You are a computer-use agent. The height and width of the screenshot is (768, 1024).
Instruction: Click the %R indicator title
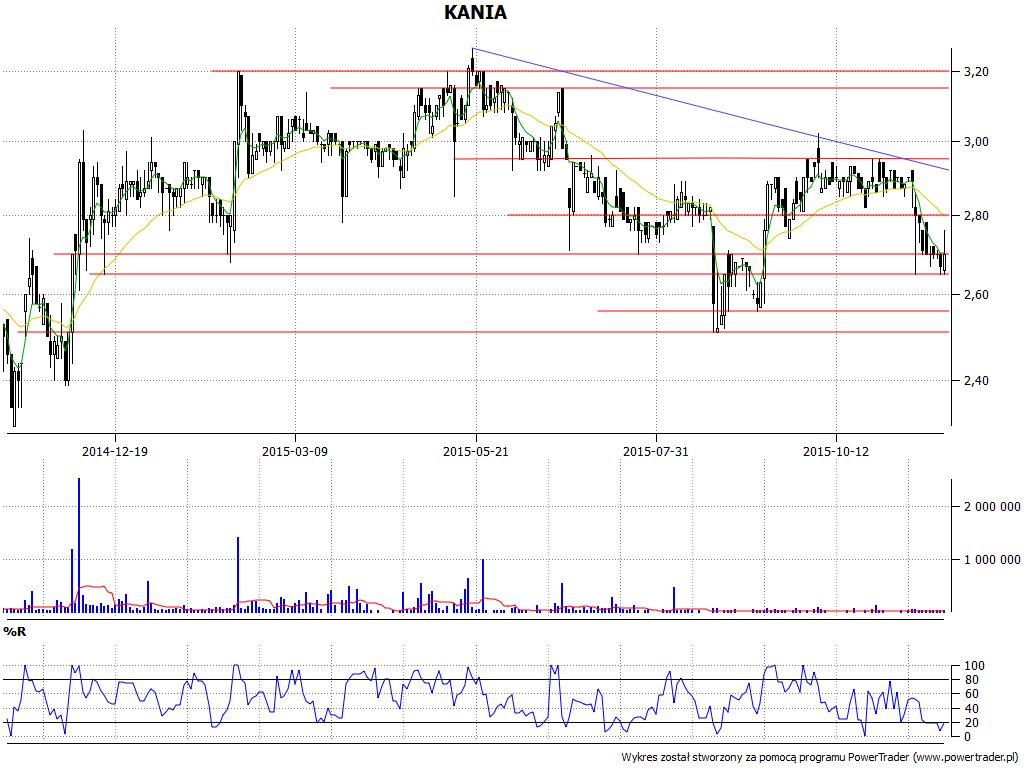(x=14, y=632)
